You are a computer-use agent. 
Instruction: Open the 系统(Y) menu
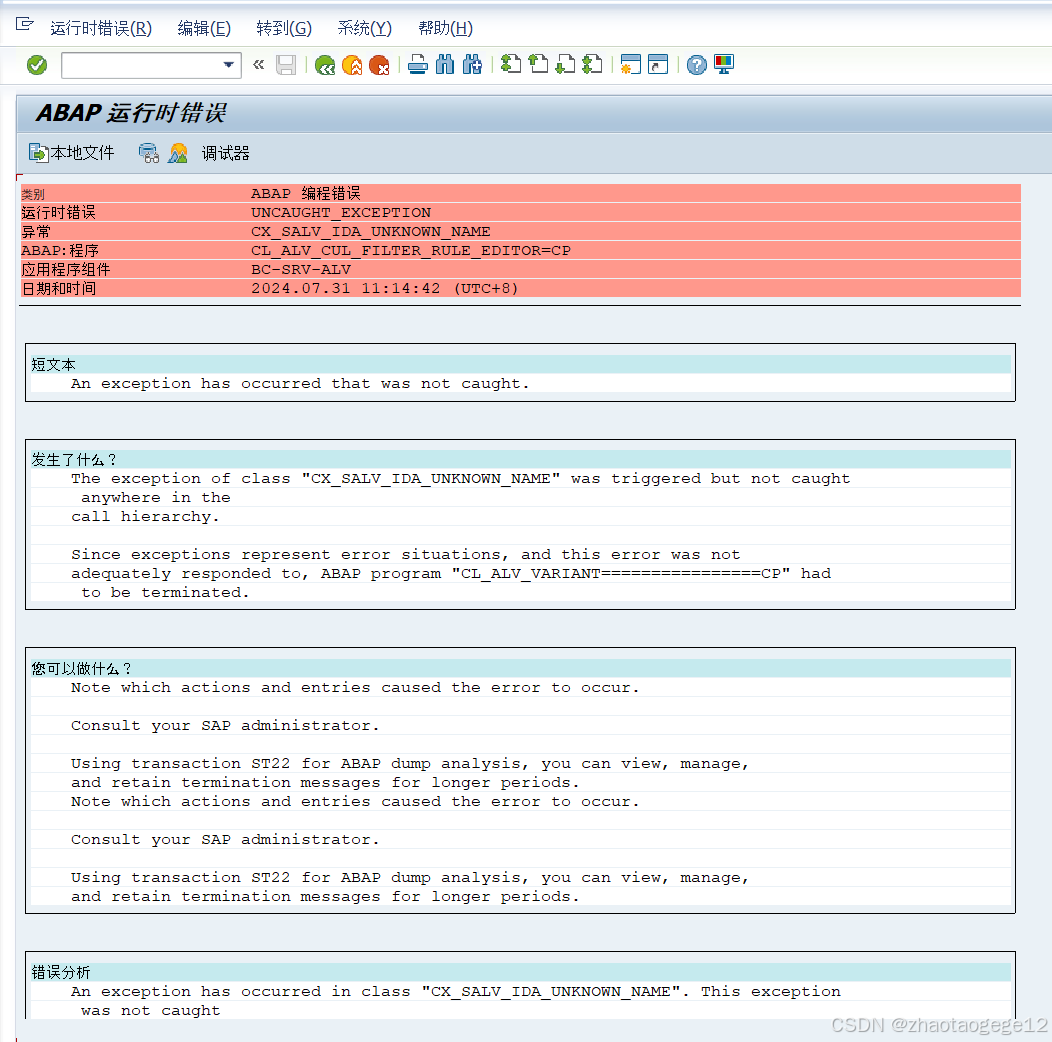coord(363,28)
